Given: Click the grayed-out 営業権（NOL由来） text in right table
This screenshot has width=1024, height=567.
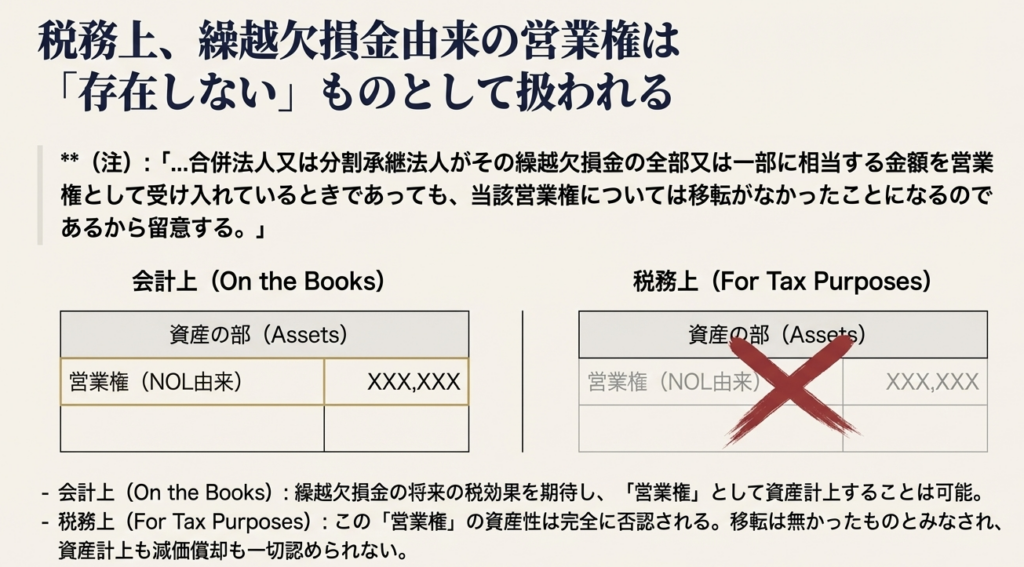Looking at the screenshot, I should (668, 381).
